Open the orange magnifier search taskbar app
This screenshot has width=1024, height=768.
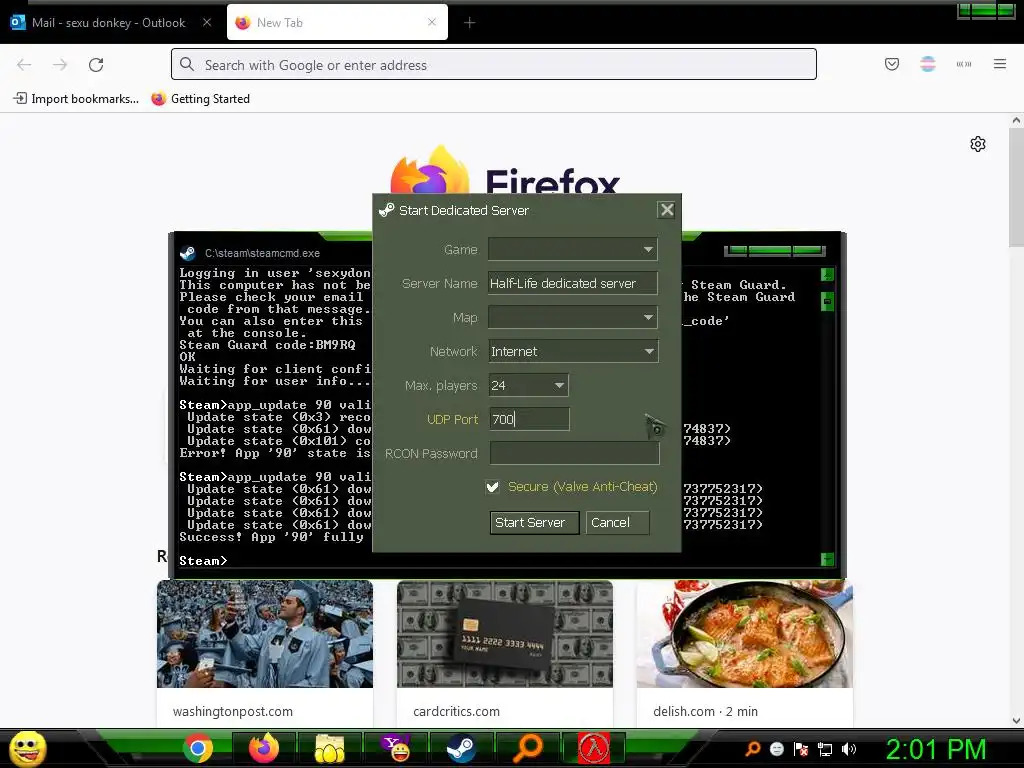(x=528, y=748)
